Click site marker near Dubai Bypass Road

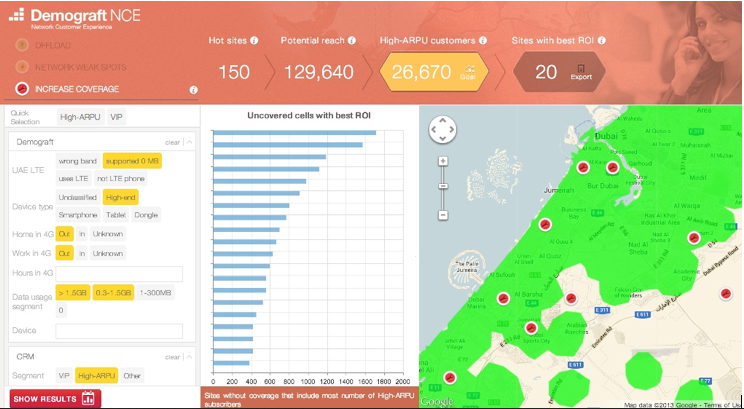click(x=725, y=294)
